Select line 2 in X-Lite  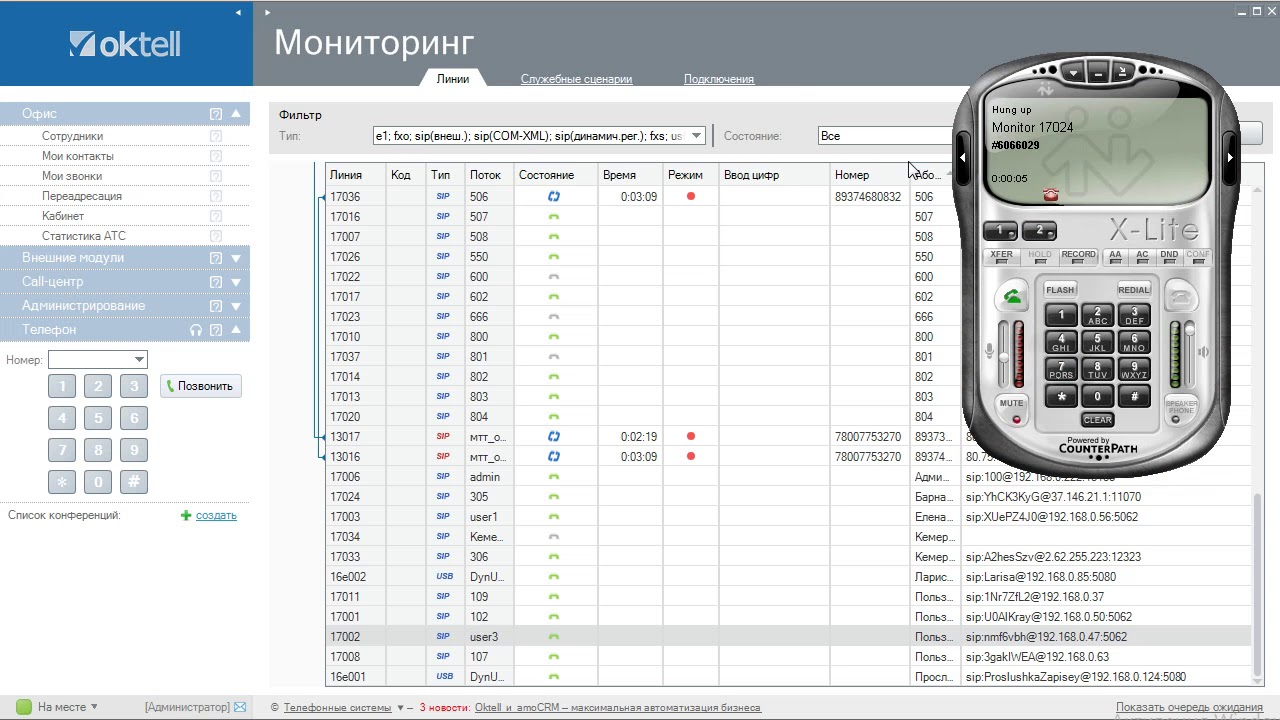(x=1040, y=230)
